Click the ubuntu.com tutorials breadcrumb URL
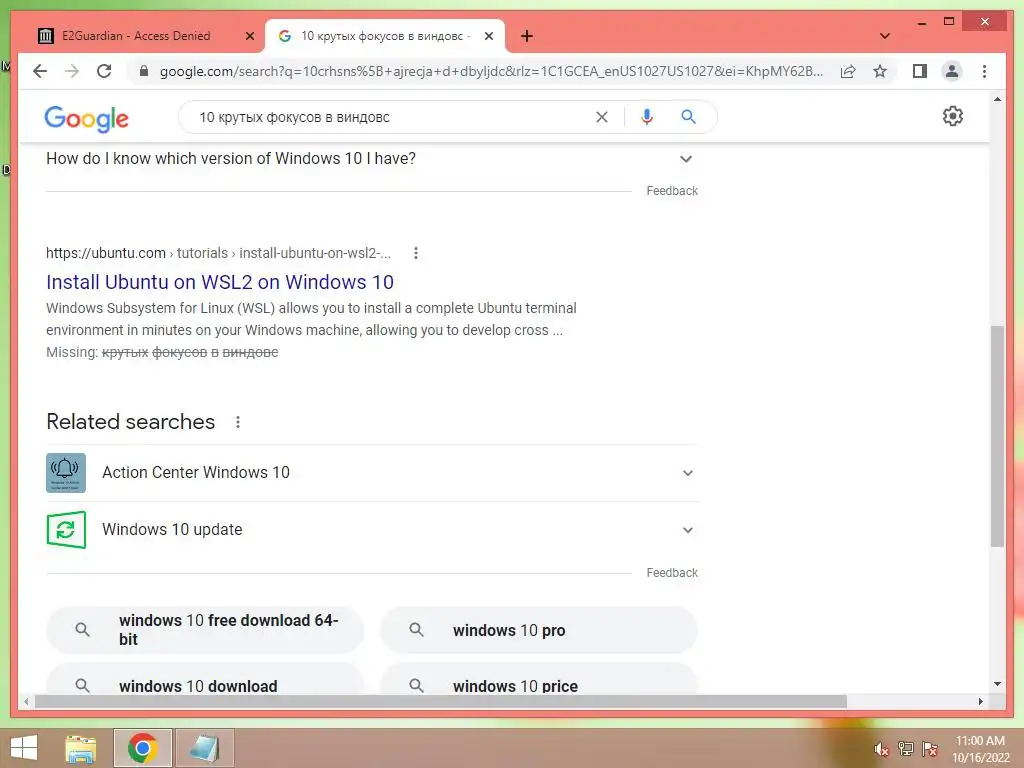The image size is (1024, 768). point(218,253)
